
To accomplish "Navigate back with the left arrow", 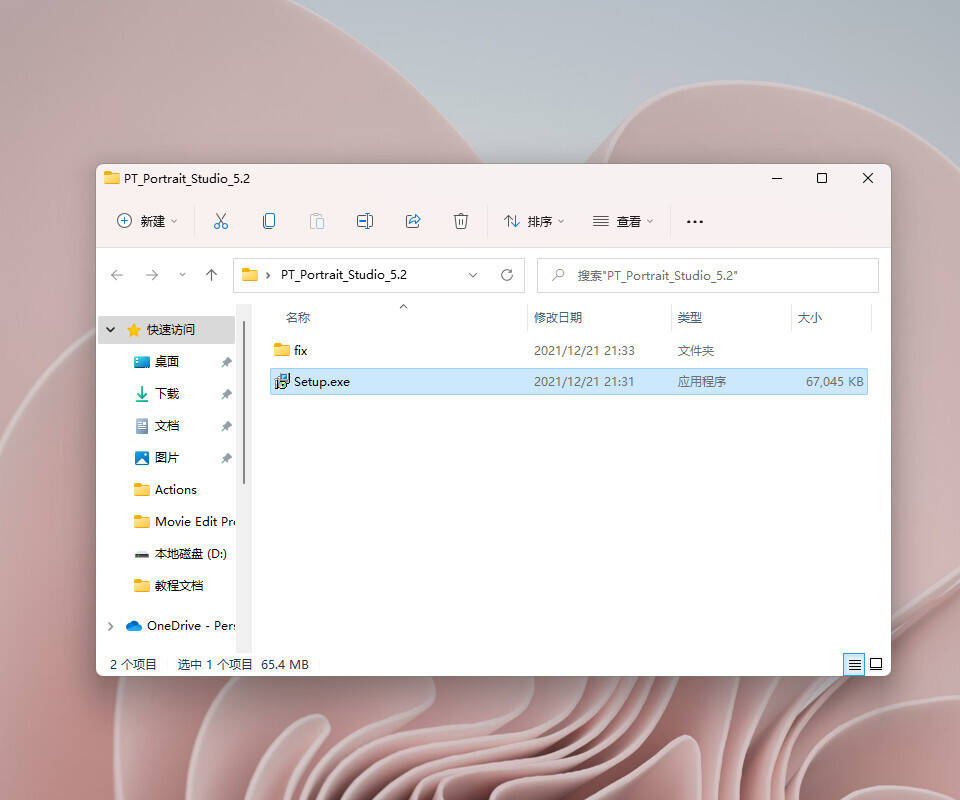I will tap(117, 275).
